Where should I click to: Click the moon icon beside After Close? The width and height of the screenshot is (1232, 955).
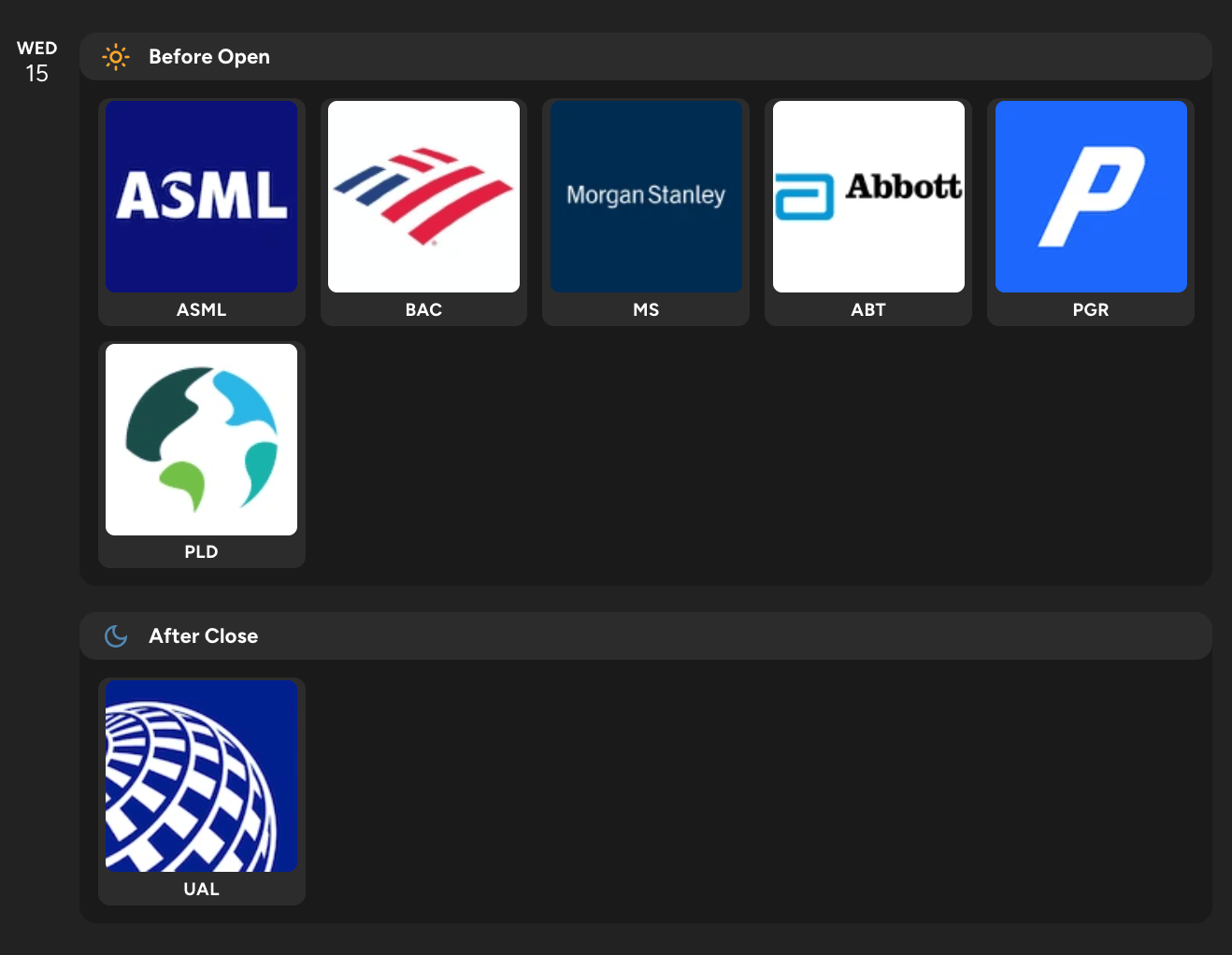tap(116, 636)
